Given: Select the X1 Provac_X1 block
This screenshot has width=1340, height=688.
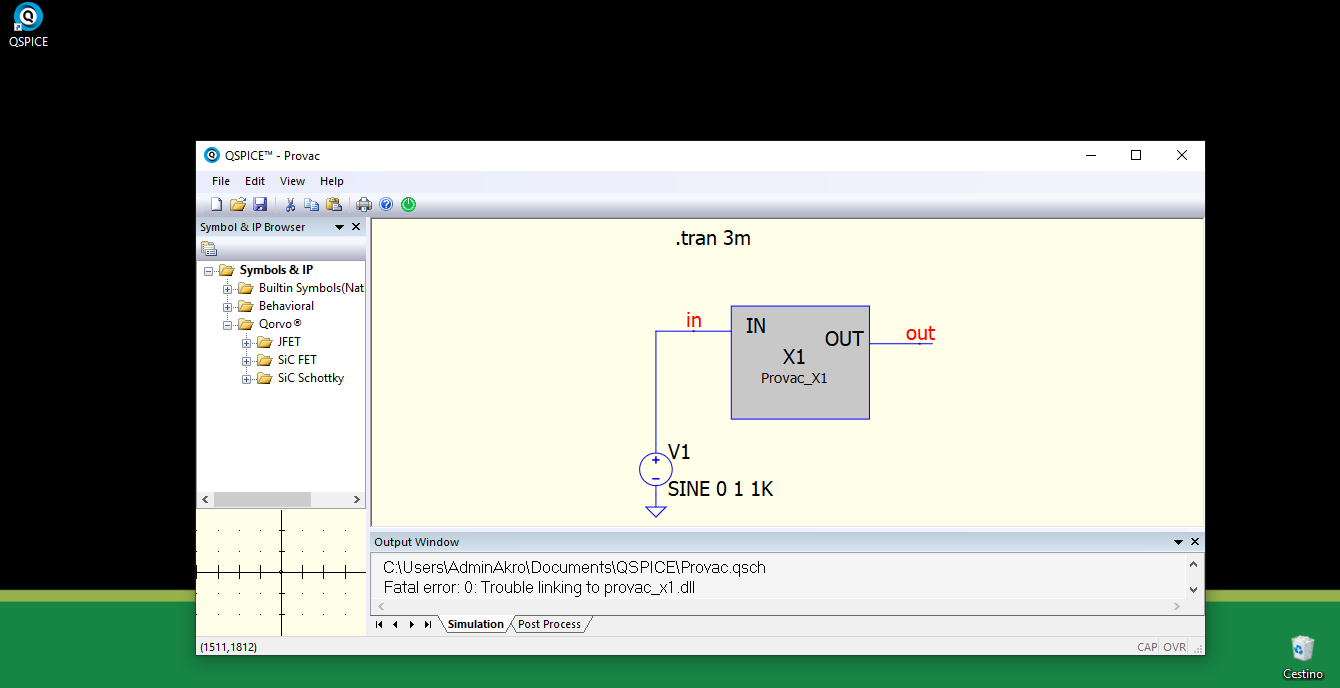Looking at the screenshot, I should pos(800,362).
